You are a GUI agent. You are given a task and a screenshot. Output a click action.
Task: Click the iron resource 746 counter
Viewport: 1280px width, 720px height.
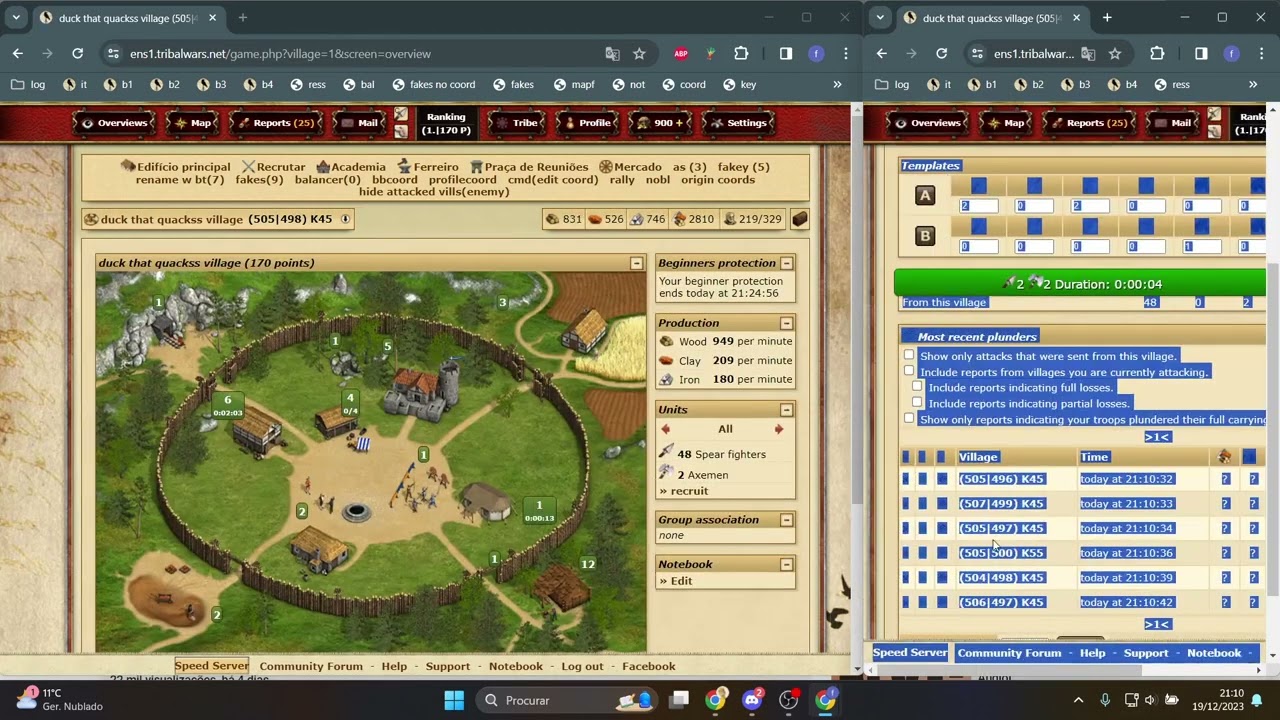(648, 219)
